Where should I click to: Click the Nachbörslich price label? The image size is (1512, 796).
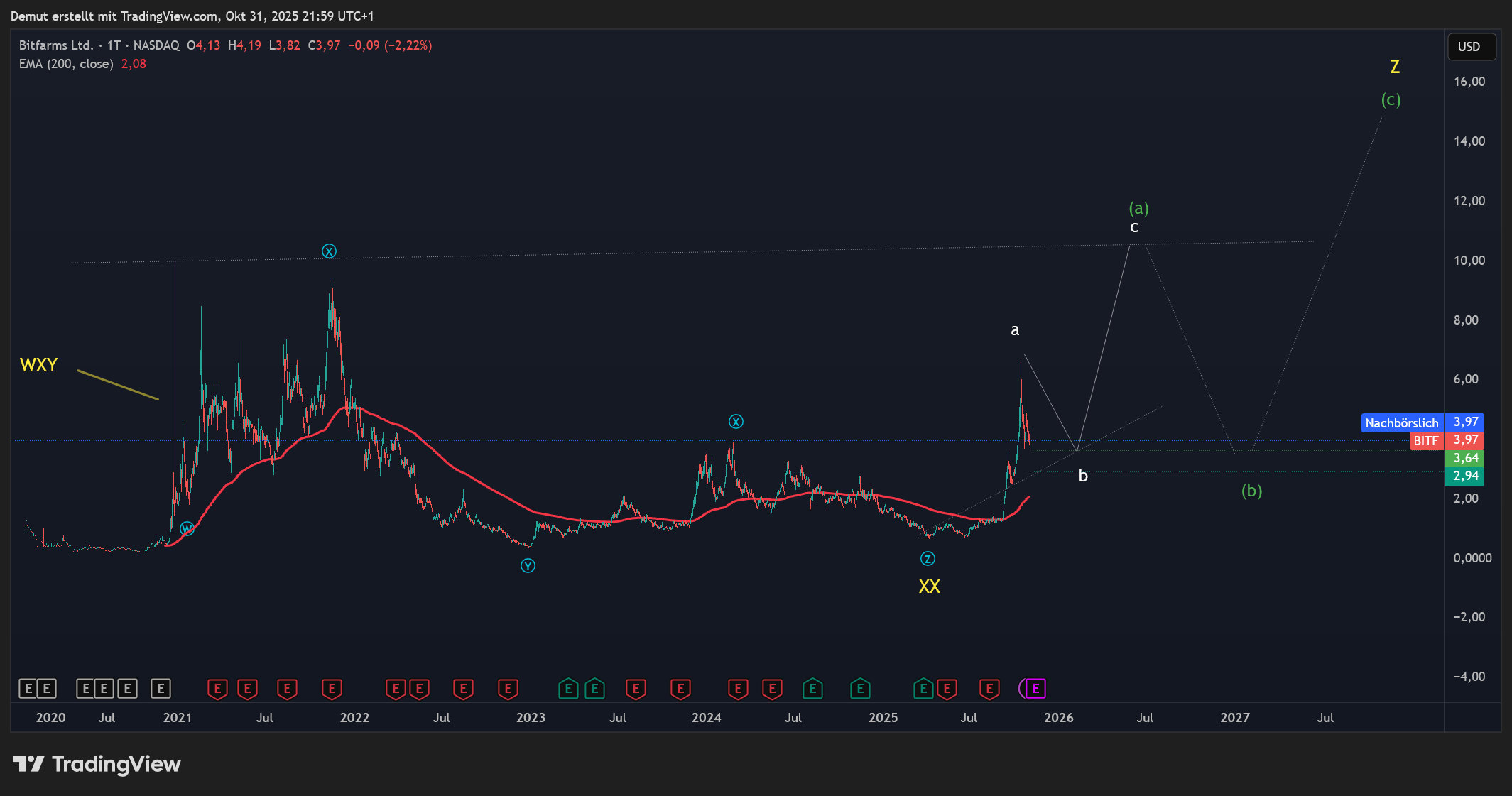(1401, 422)
